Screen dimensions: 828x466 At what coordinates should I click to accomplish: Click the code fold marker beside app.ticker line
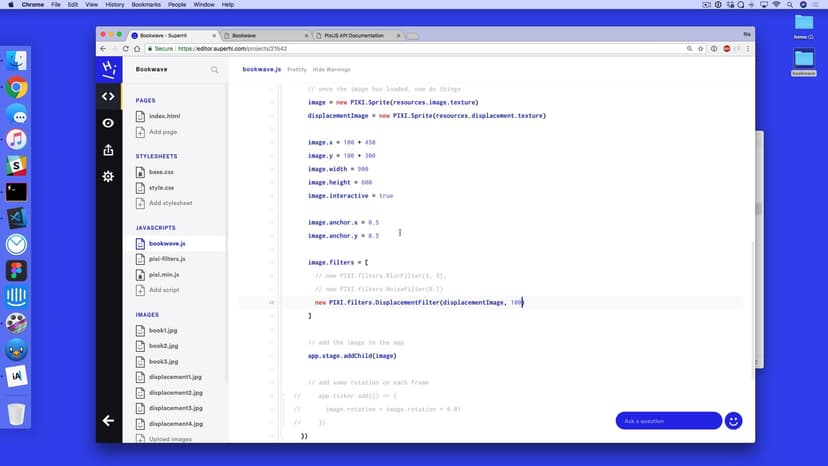coord(283,396)
